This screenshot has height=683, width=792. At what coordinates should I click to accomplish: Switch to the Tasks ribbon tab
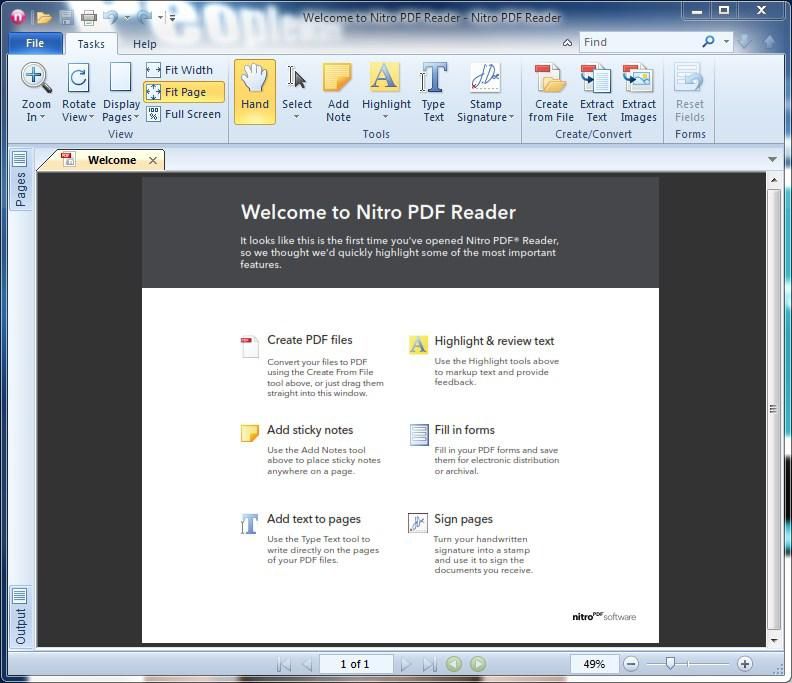pyautogui.click(x=91, y=44)
